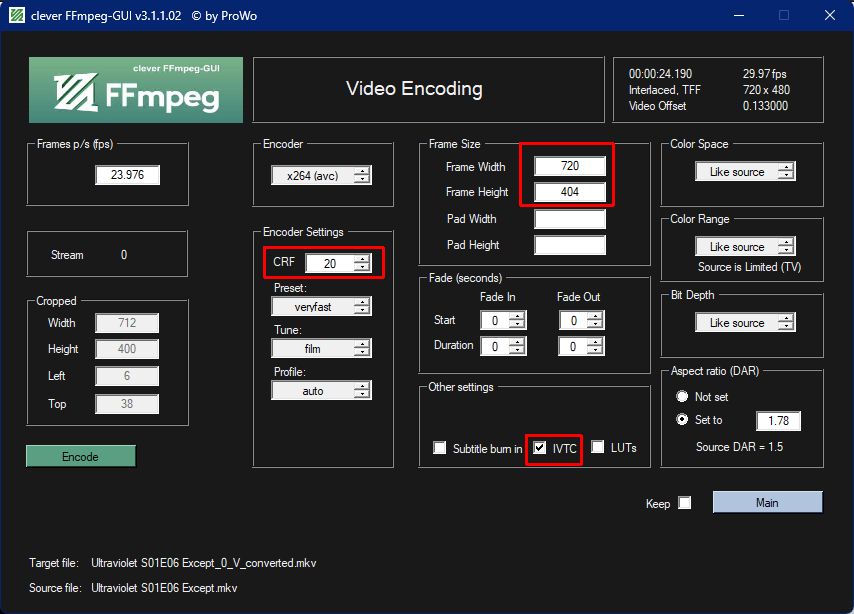854x614 pixels.
Task: Click the 29.97 fps info text
Action: pos(765,74)
